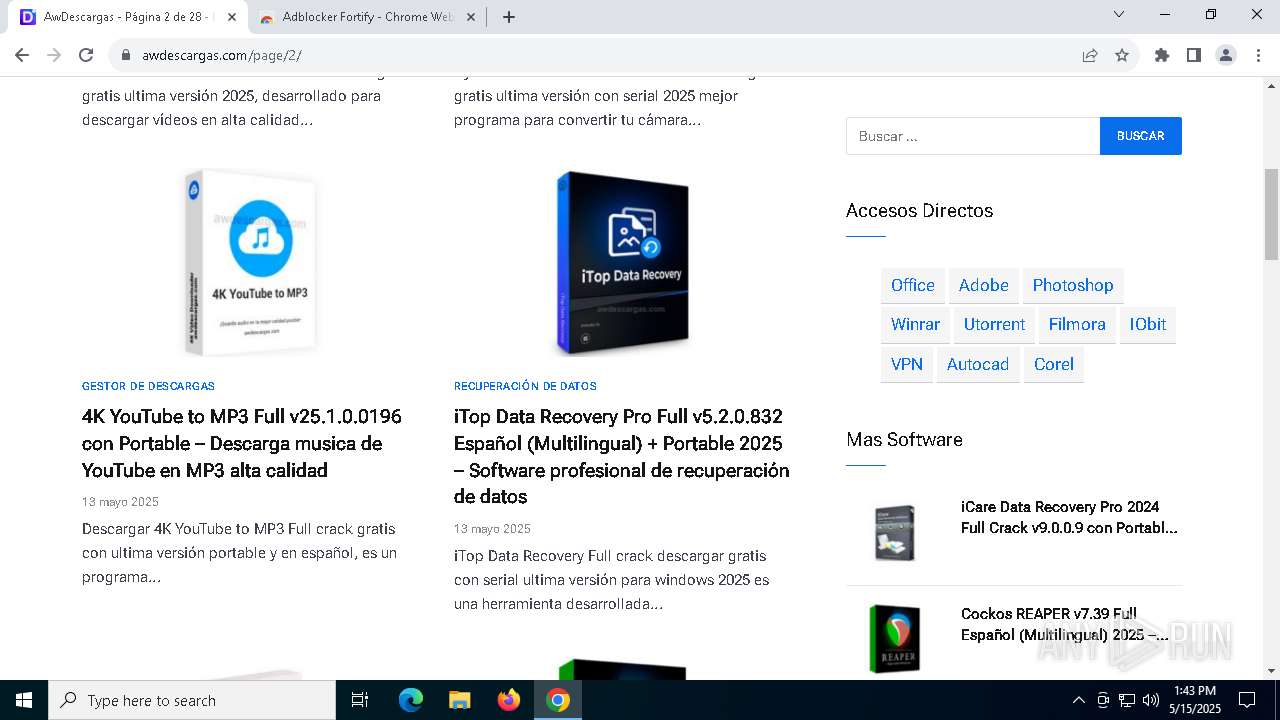Toggle the browser side panel icon
This screenshot has width=1280, height=720.
point(1194,55)
